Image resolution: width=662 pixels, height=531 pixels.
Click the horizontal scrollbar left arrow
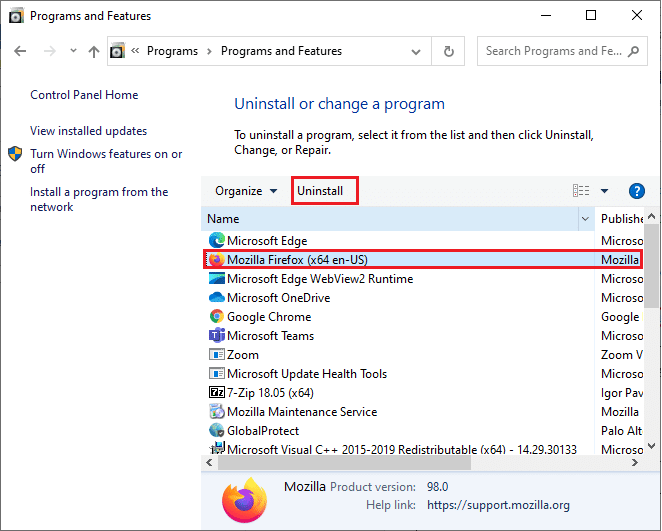[209, 463]
